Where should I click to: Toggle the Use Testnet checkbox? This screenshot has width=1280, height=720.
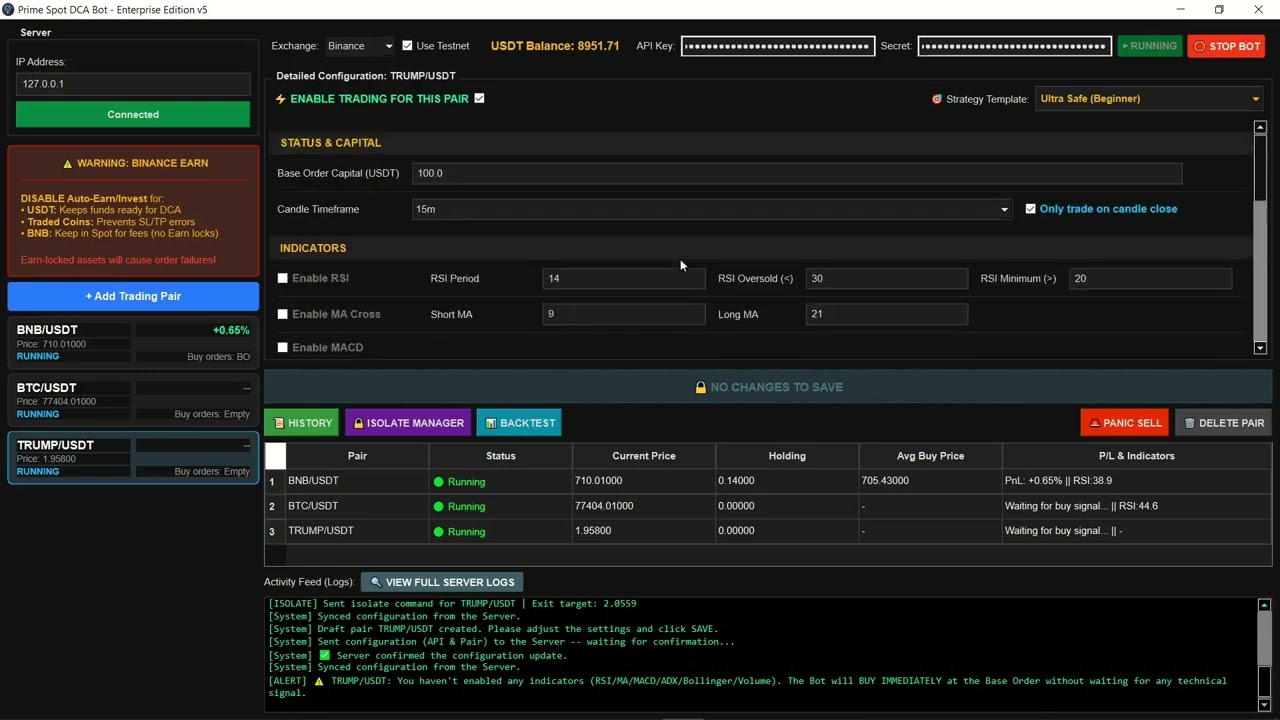pyautogui.click(x=407, y=46)
